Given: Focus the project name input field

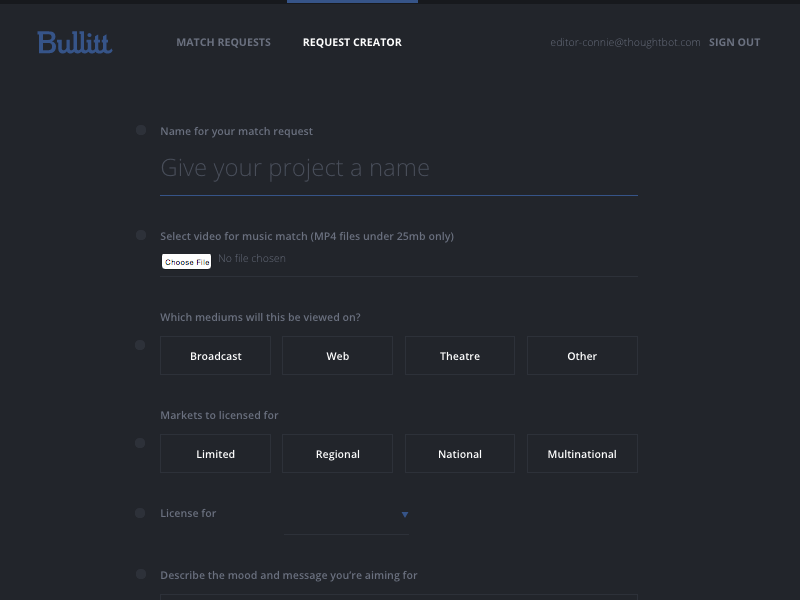Looking at the screenshot, I should (x=398, y=169).
